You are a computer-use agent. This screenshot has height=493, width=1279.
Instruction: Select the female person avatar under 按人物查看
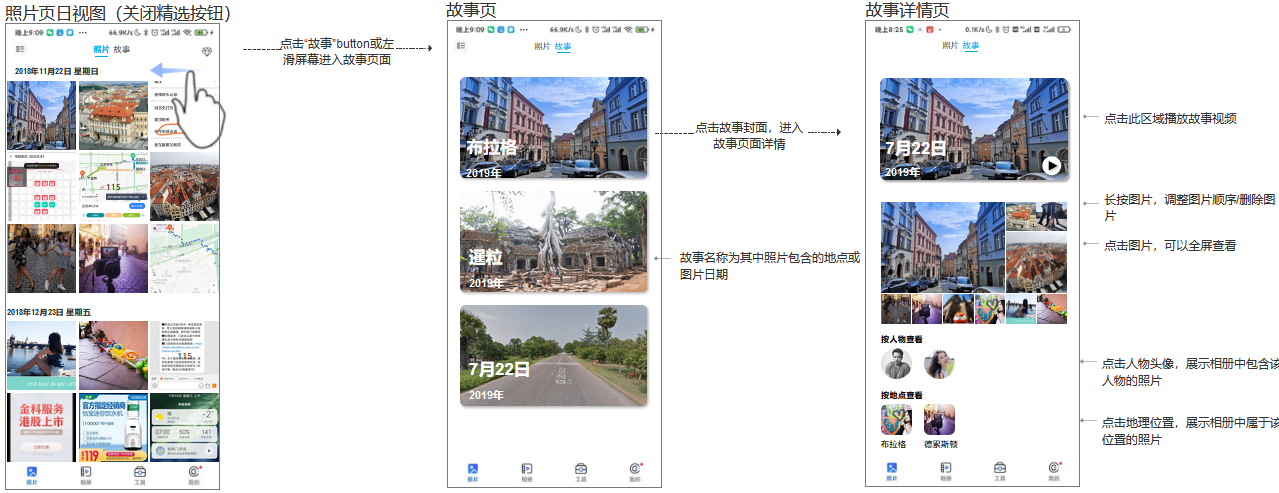939,363
